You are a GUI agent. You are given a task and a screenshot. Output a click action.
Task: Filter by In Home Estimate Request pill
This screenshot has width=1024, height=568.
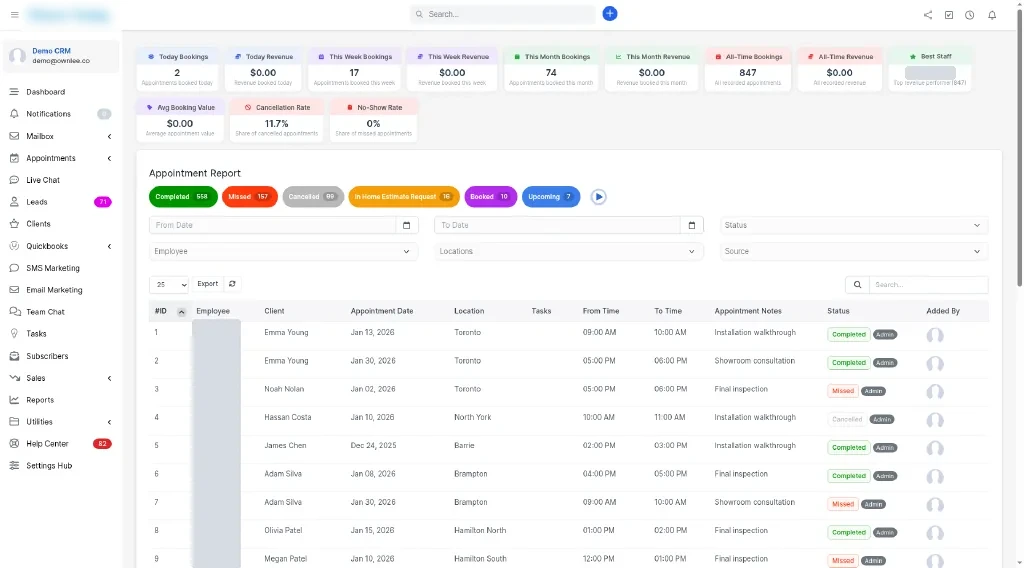pyautogui.click(x=404, y=197)
